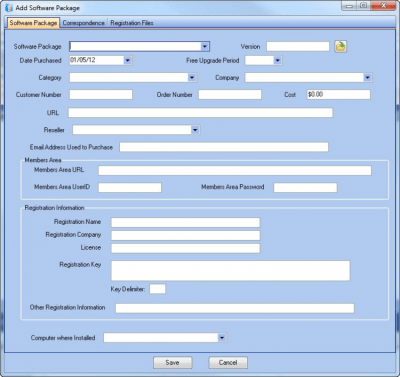This screenshot has width=400, height=377.
Task: Click the Date Purchased value 01/05/12
Action: pyautogui.click(x=83, y=60)
